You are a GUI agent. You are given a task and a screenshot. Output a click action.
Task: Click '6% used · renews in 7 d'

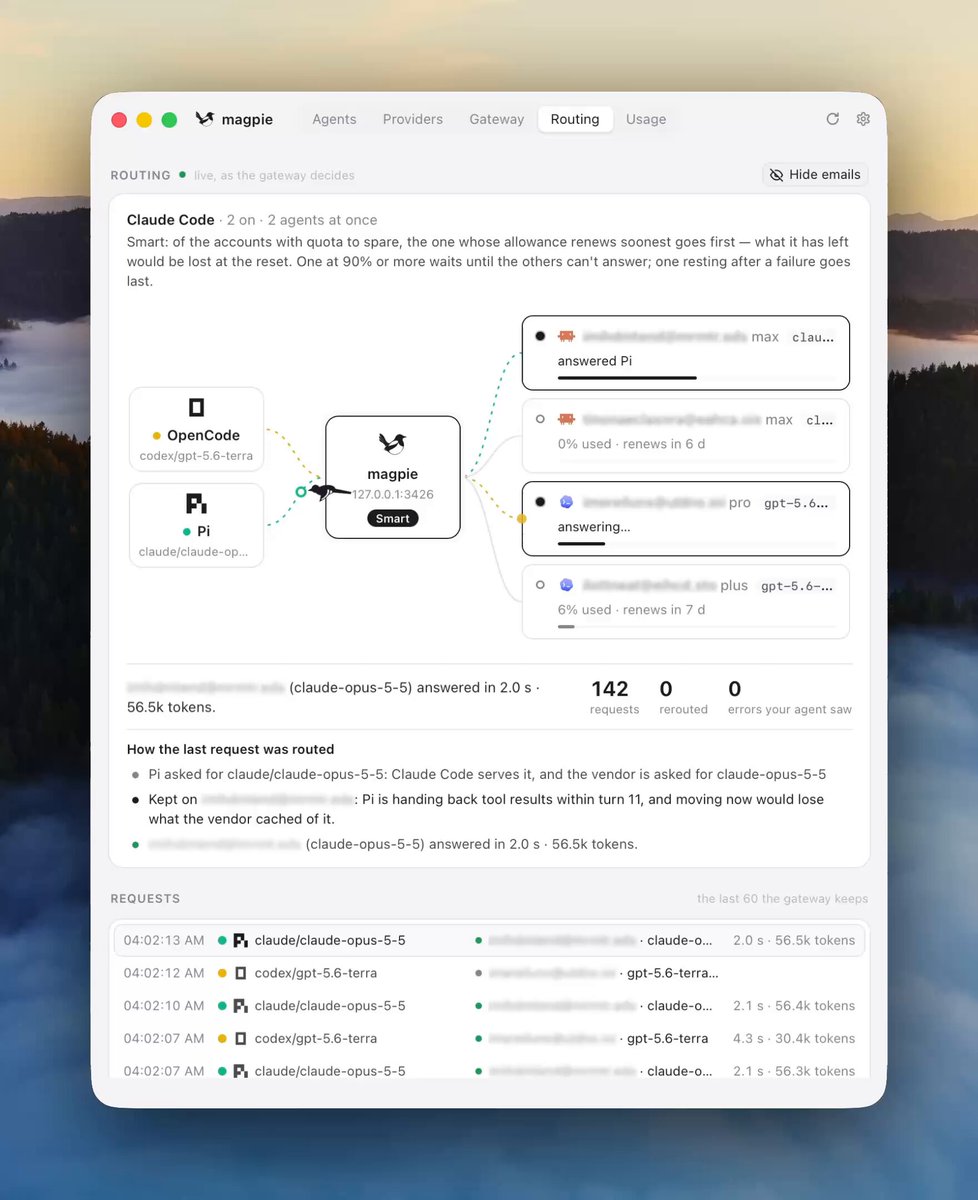coord(631,610)
